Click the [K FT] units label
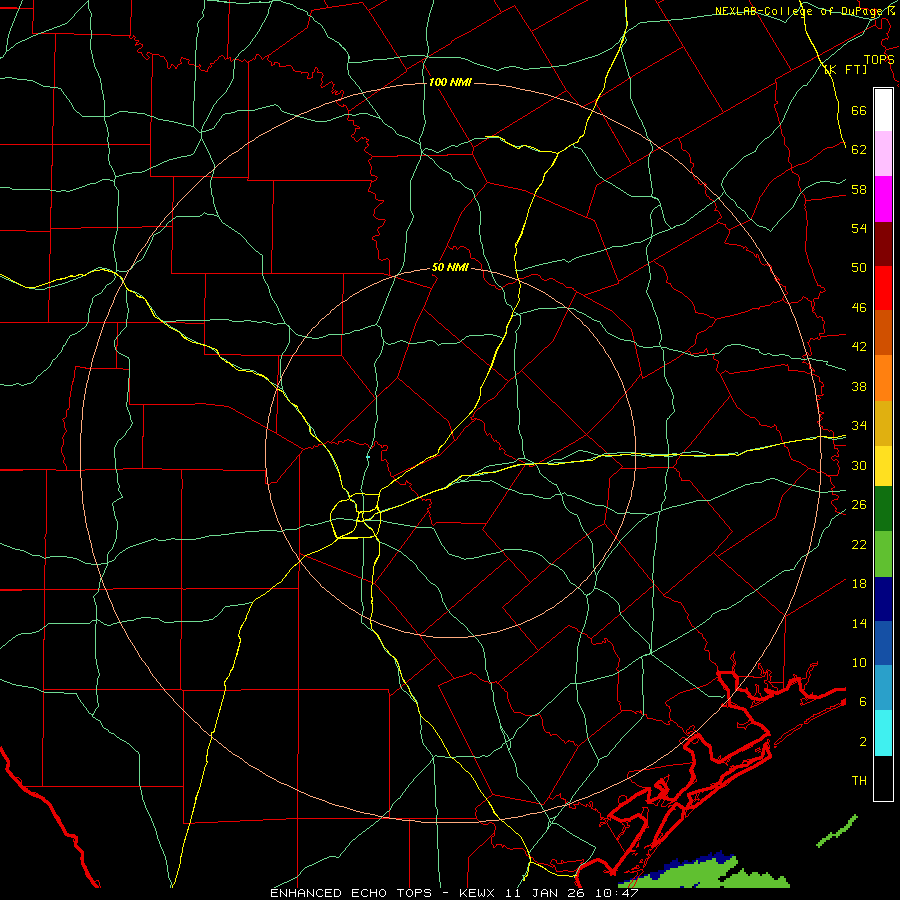Viewport: 900px width, 900px height. coord(845,69)
